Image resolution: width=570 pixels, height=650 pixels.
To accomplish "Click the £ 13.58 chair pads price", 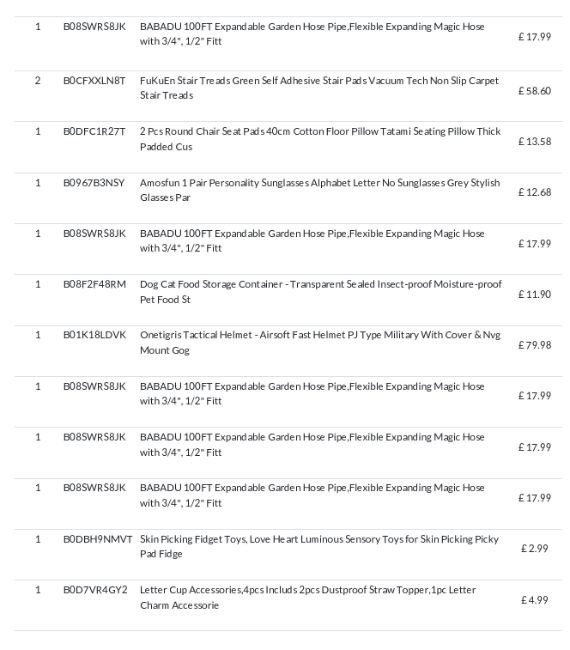I will click(x=534, y=141).
